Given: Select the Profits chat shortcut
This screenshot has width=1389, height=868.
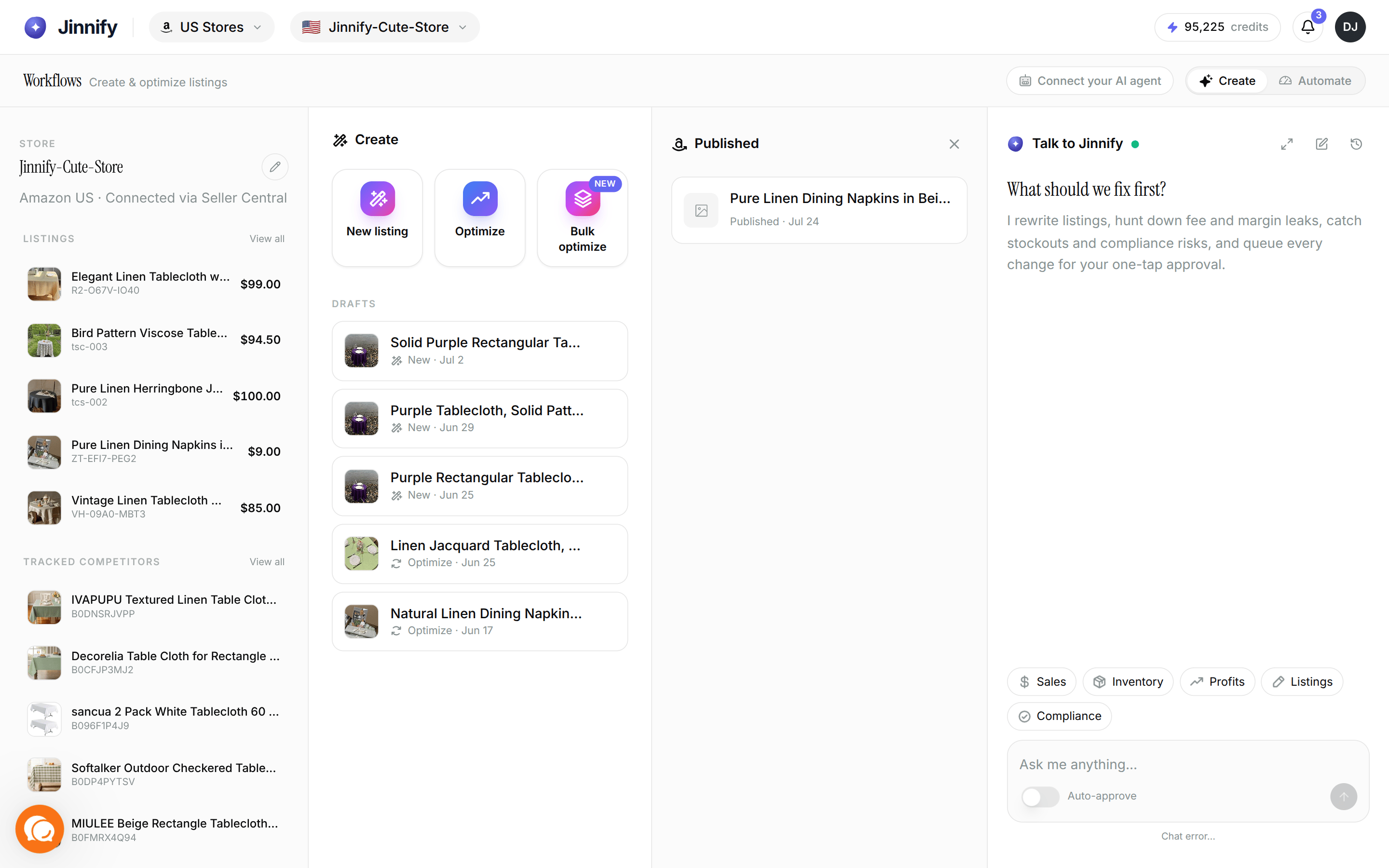Looking at the screenshot, I should coord(1217,681).
